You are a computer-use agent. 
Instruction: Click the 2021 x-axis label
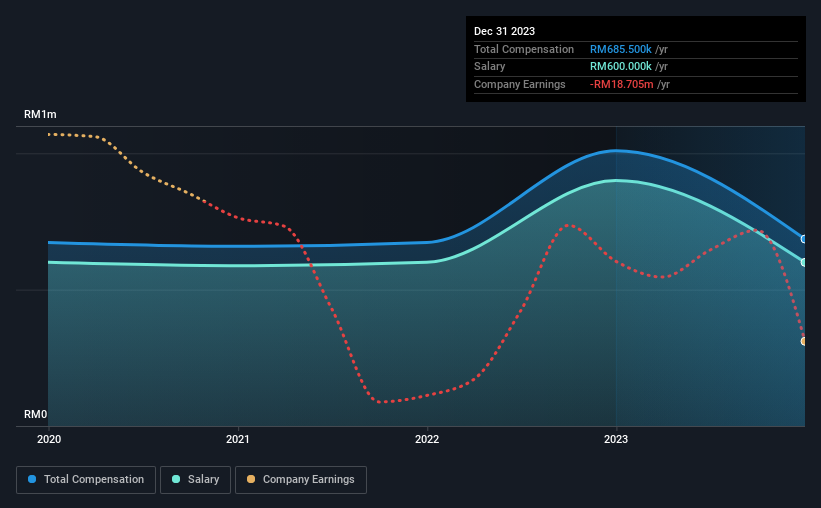(x=238, y=439)
